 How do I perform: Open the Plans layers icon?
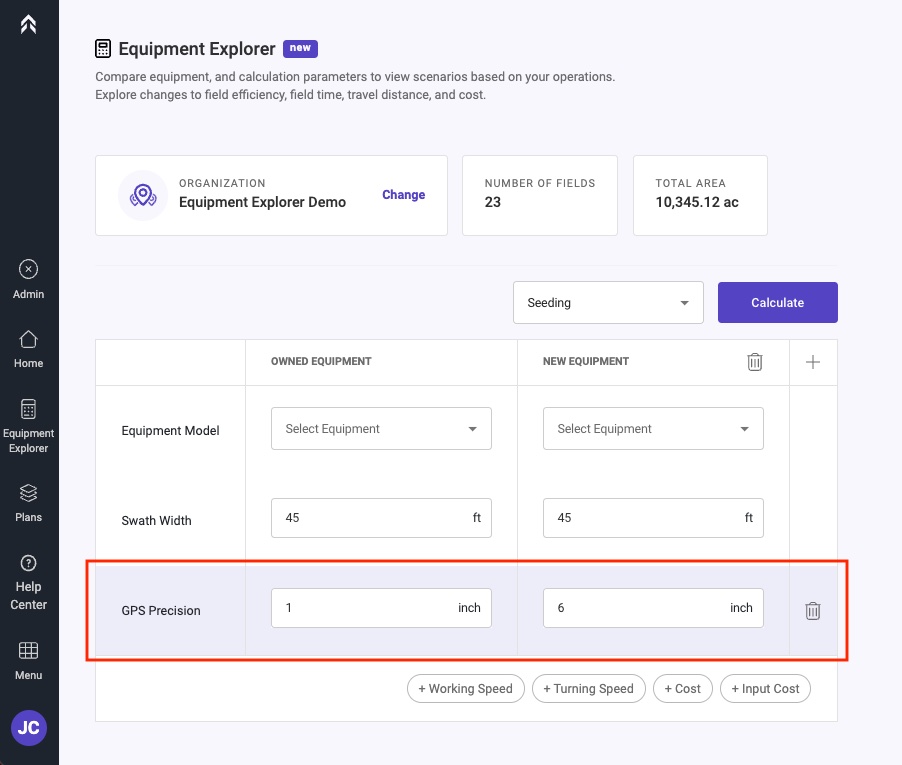[28, 503]
